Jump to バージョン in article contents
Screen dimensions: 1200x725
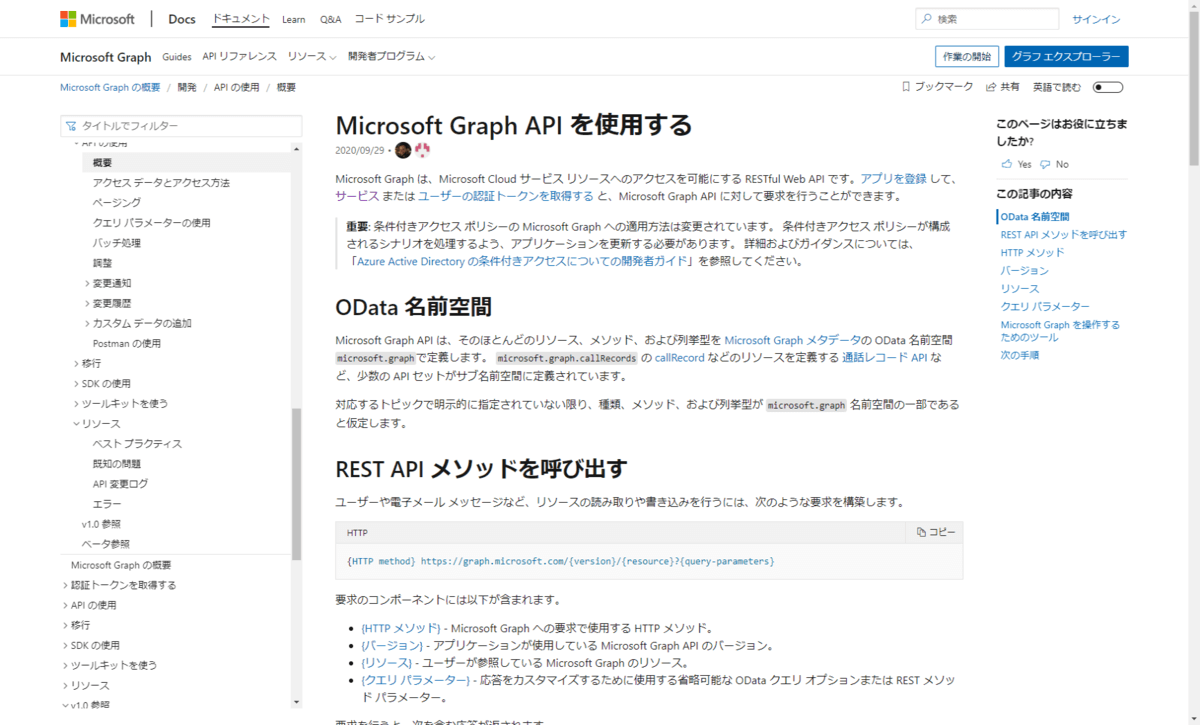click(1025, 270)
